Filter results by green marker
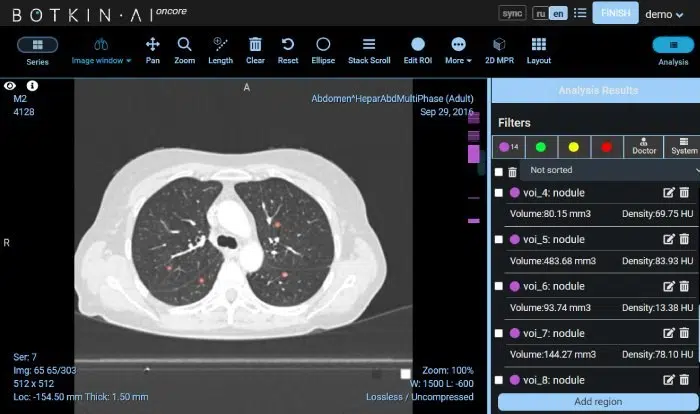This screenshot has height=414, width=700. coord(541,147)
